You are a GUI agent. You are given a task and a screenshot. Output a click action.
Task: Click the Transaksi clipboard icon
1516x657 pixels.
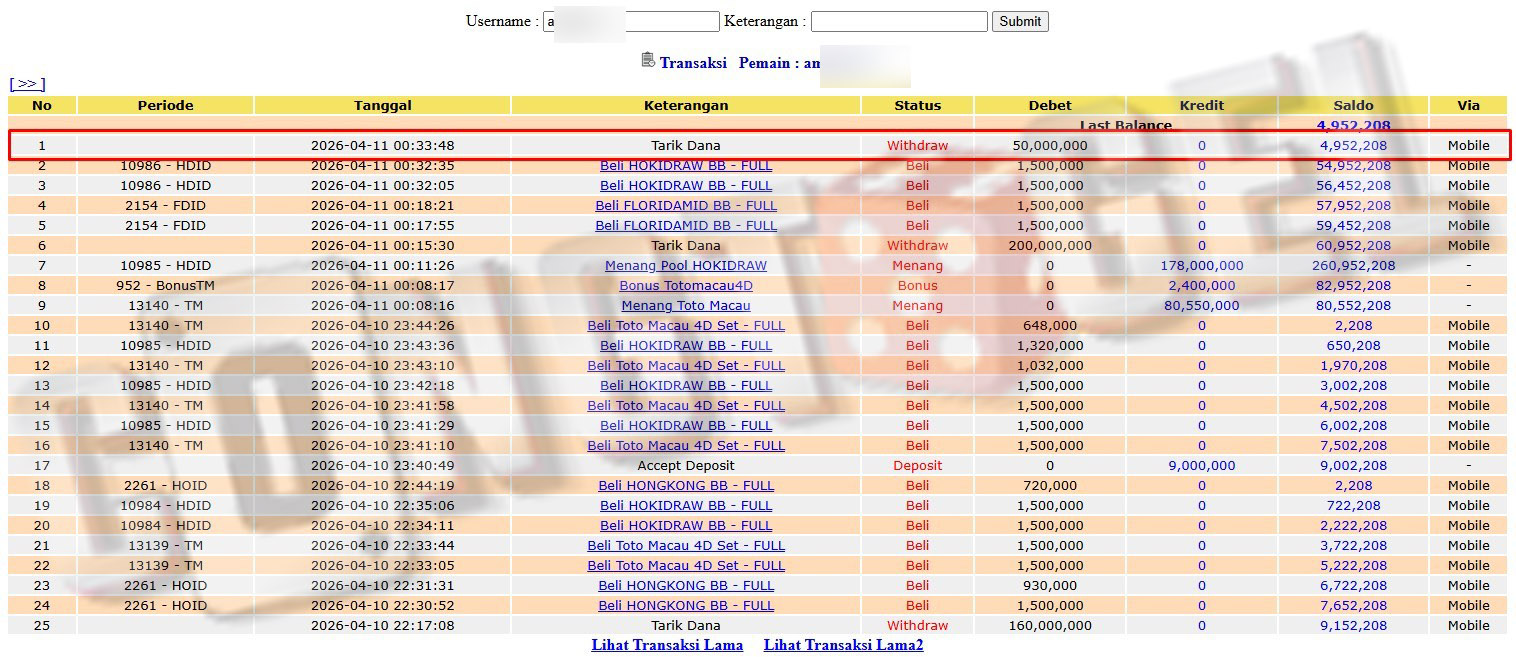pyautogui.click(x=648, y=60)
